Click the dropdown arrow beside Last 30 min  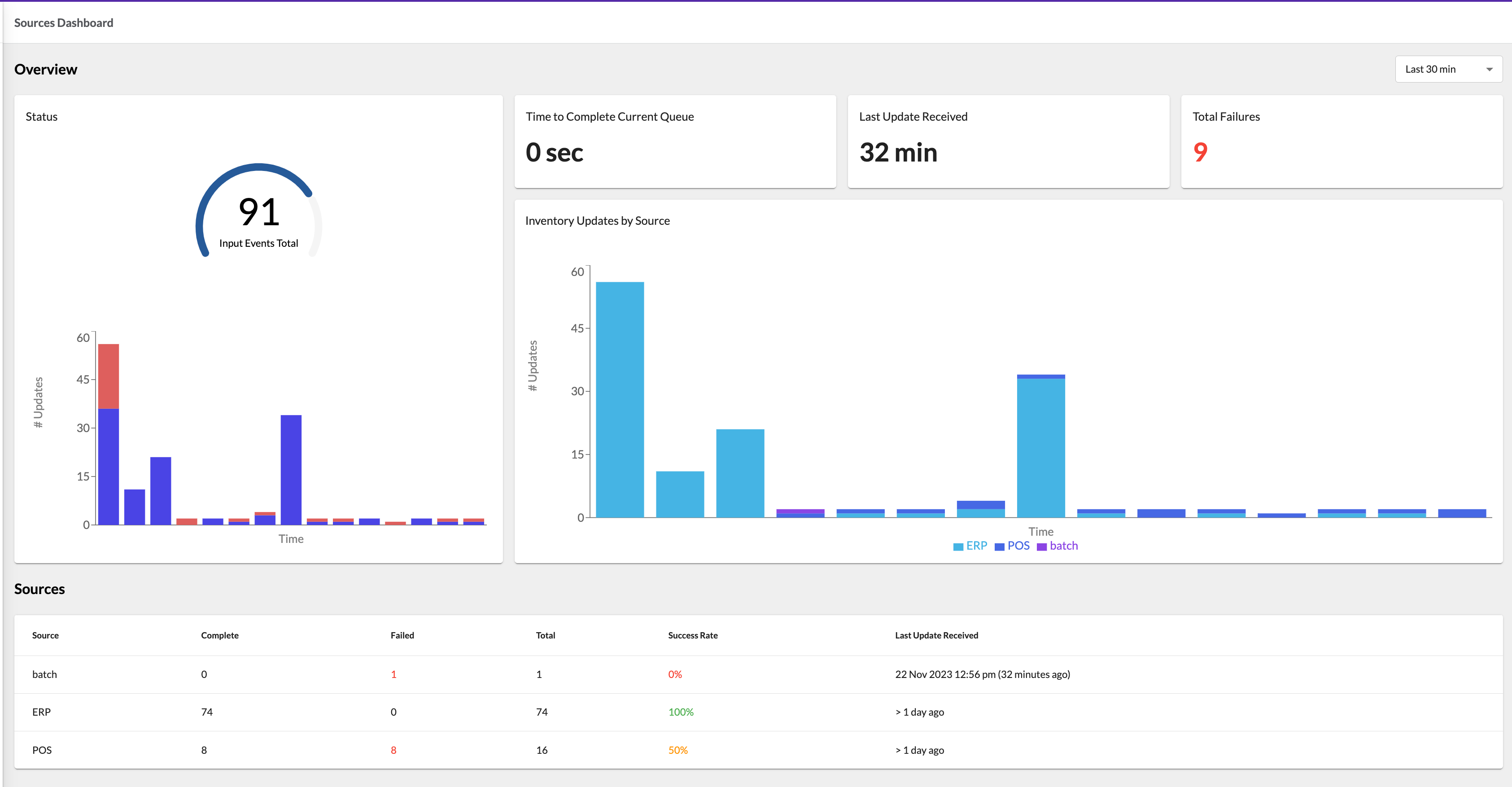(x=1489, y=70)
